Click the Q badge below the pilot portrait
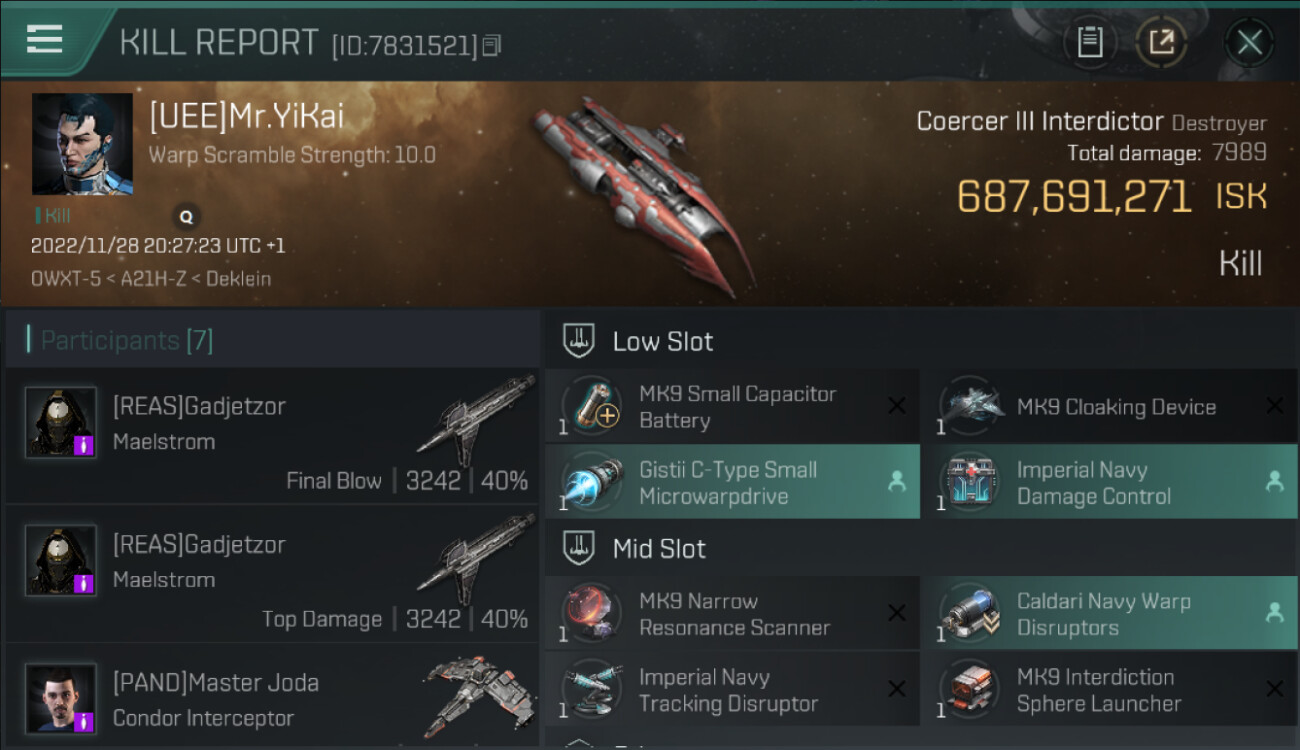Viewport: 1300px width, 750px height. [x=186, y=215]
